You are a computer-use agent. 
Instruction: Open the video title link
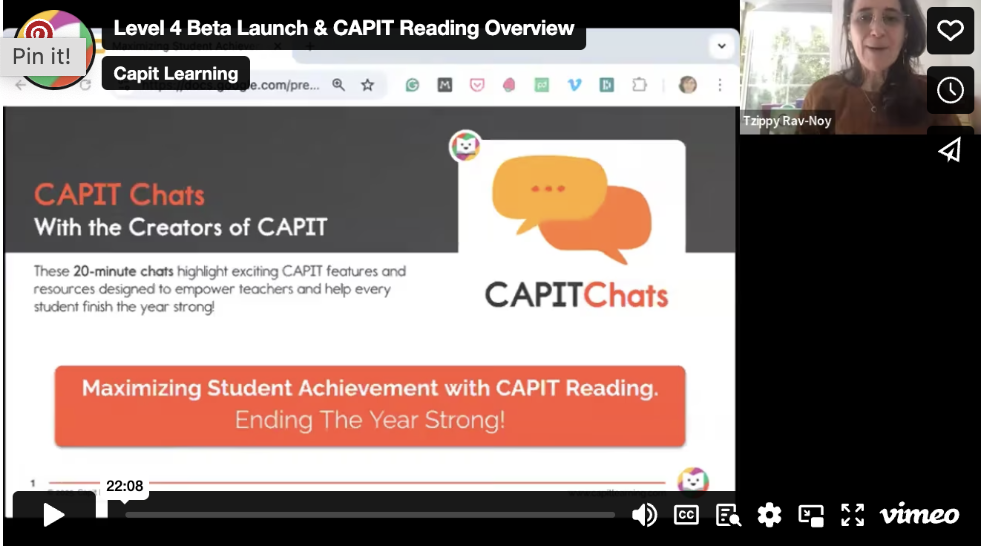click(x=343, y=28)
